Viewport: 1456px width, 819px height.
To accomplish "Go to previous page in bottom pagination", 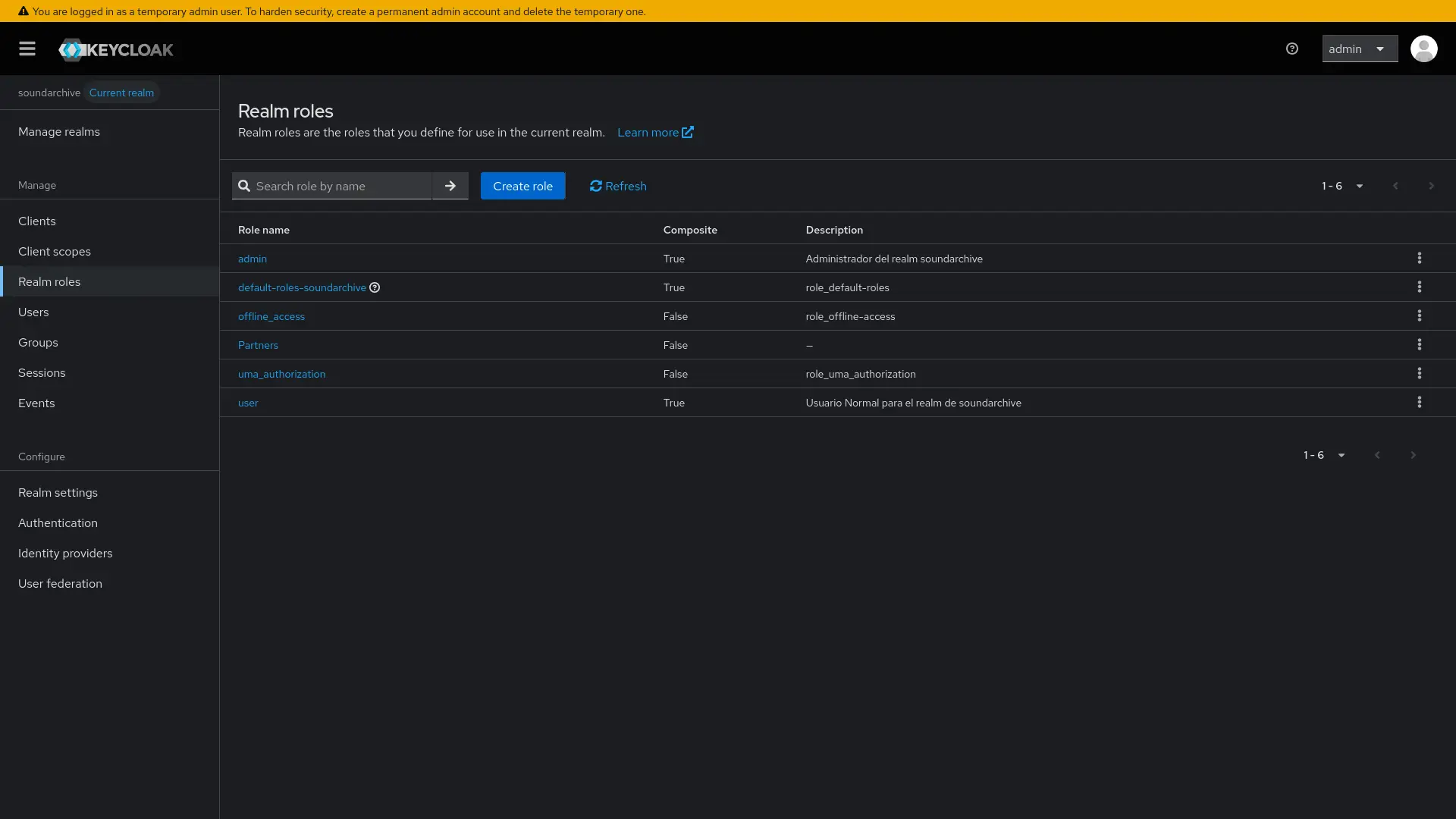I will [x=1377, y=455].
